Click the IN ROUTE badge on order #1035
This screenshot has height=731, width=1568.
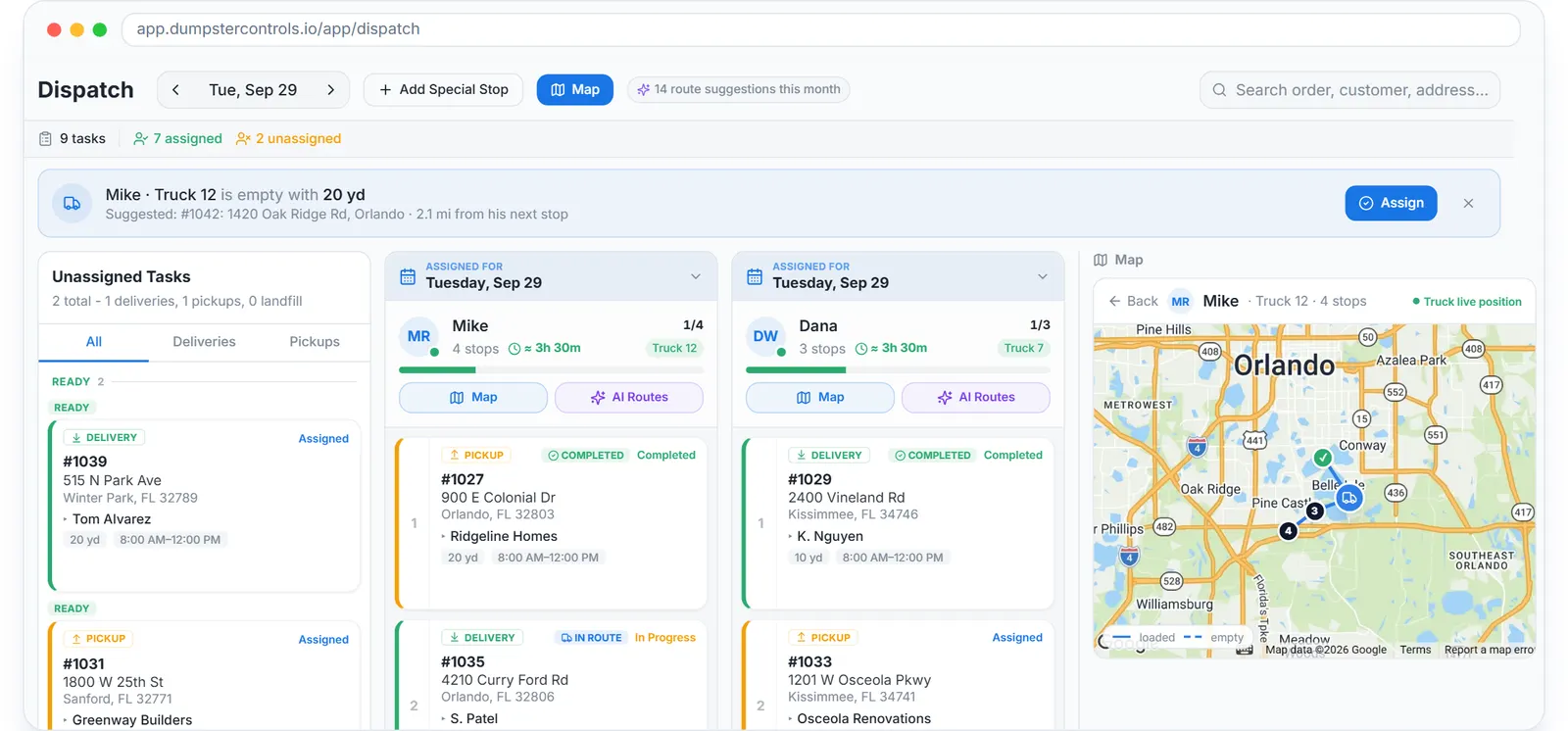pos(592,638)
